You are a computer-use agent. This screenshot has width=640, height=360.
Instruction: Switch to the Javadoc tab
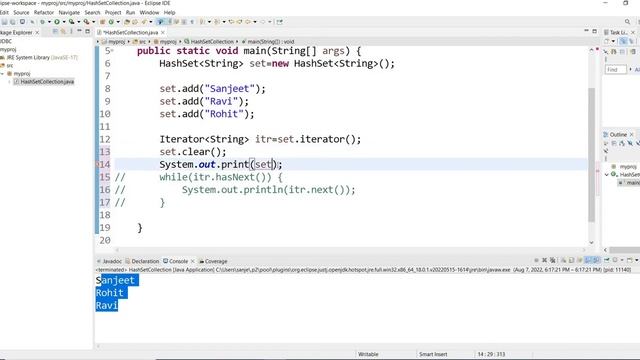tap(109, 261)
